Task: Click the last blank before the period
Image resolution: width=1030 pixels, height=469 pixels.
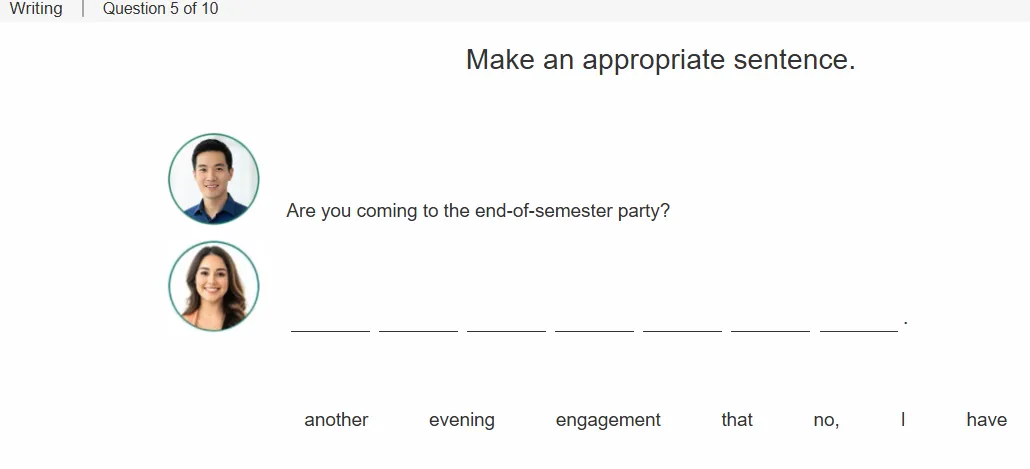Action: (859, 322)
